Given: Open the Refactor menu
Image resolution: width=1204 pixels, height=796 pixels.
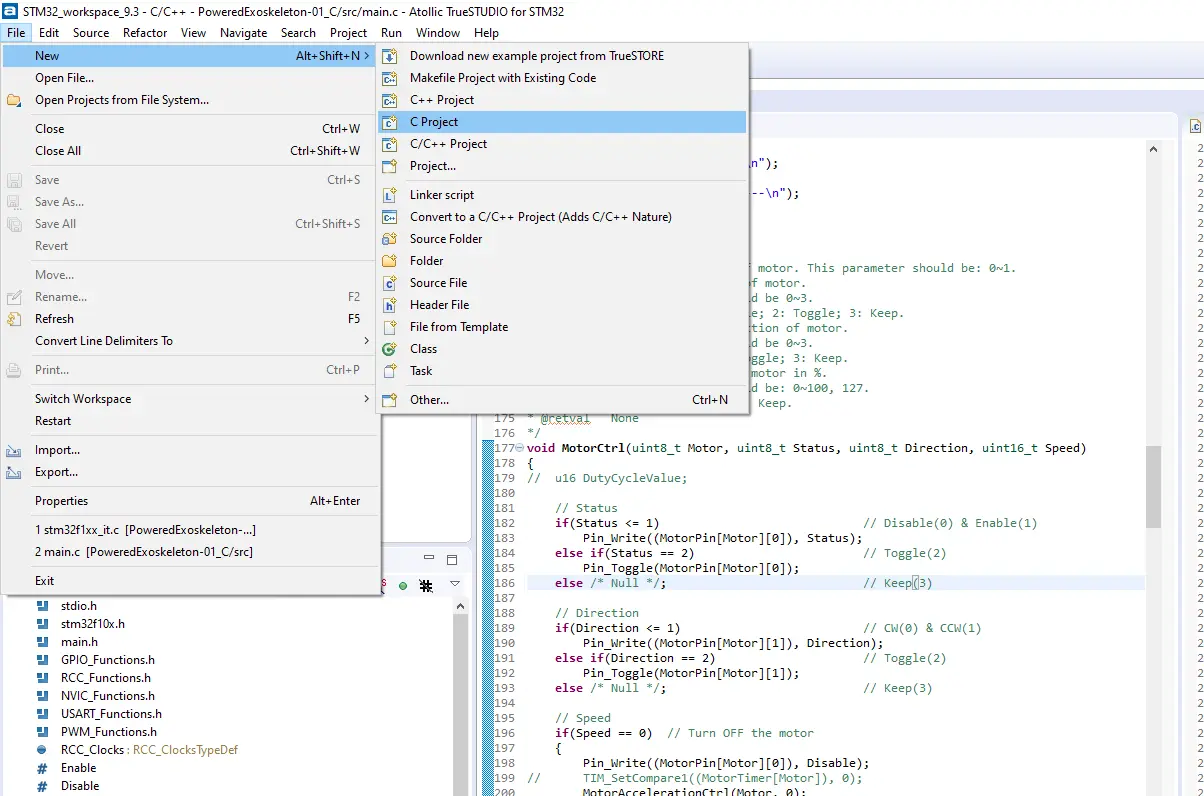Looking at the screenshot, I should pos(145,33).
